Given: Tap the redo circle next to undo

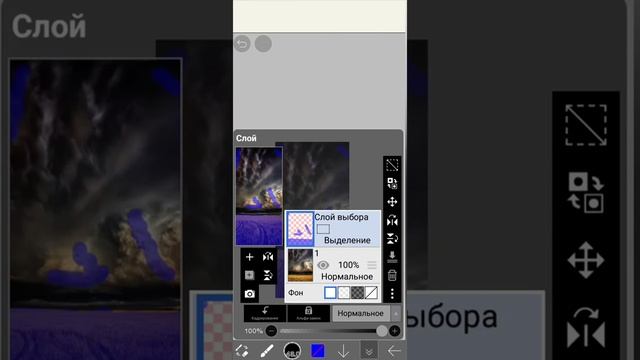Looking at the screenshot, I should tap(263, 44).
